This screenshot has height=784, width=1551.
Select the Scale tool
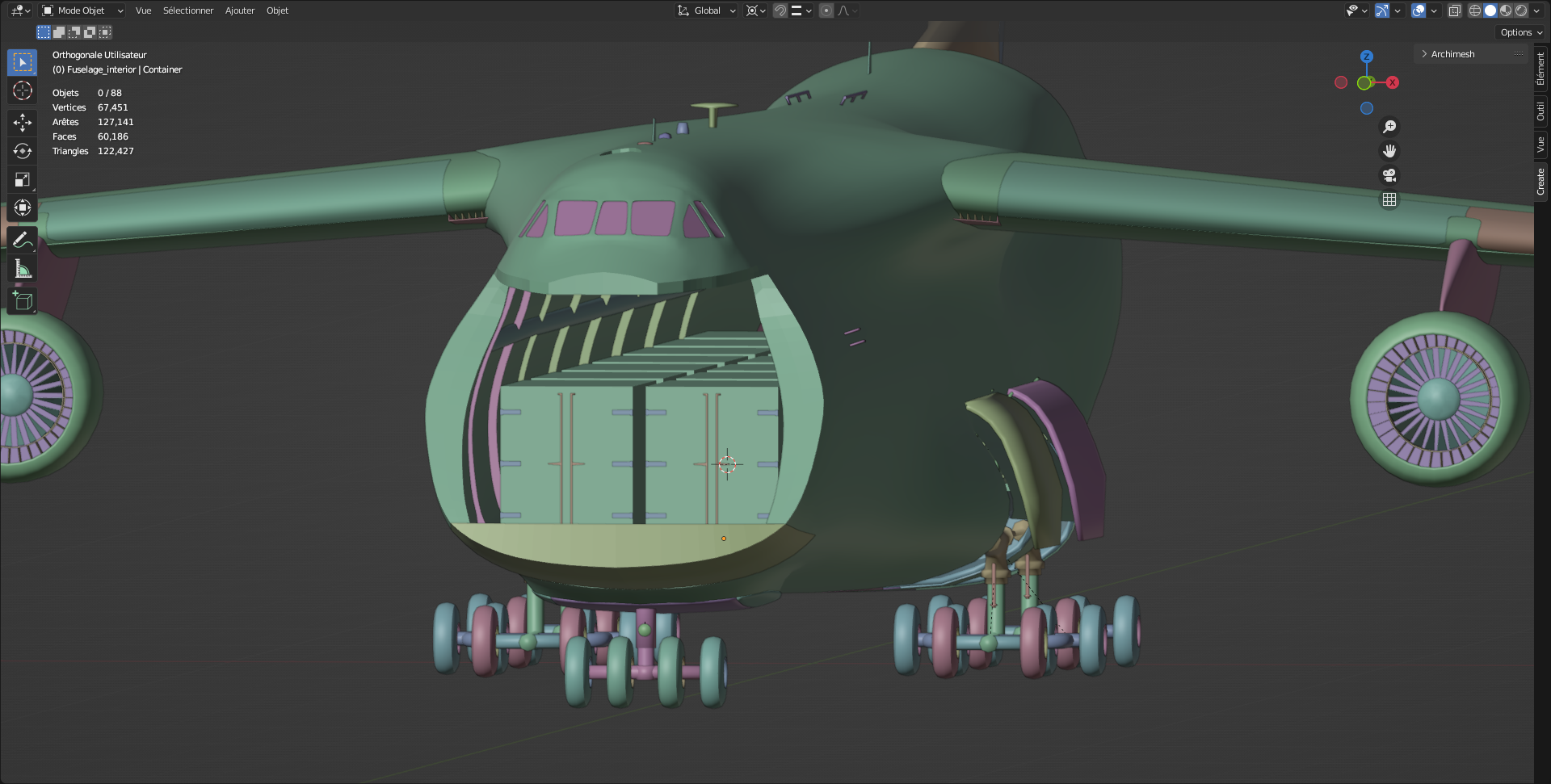click(23, 179)
